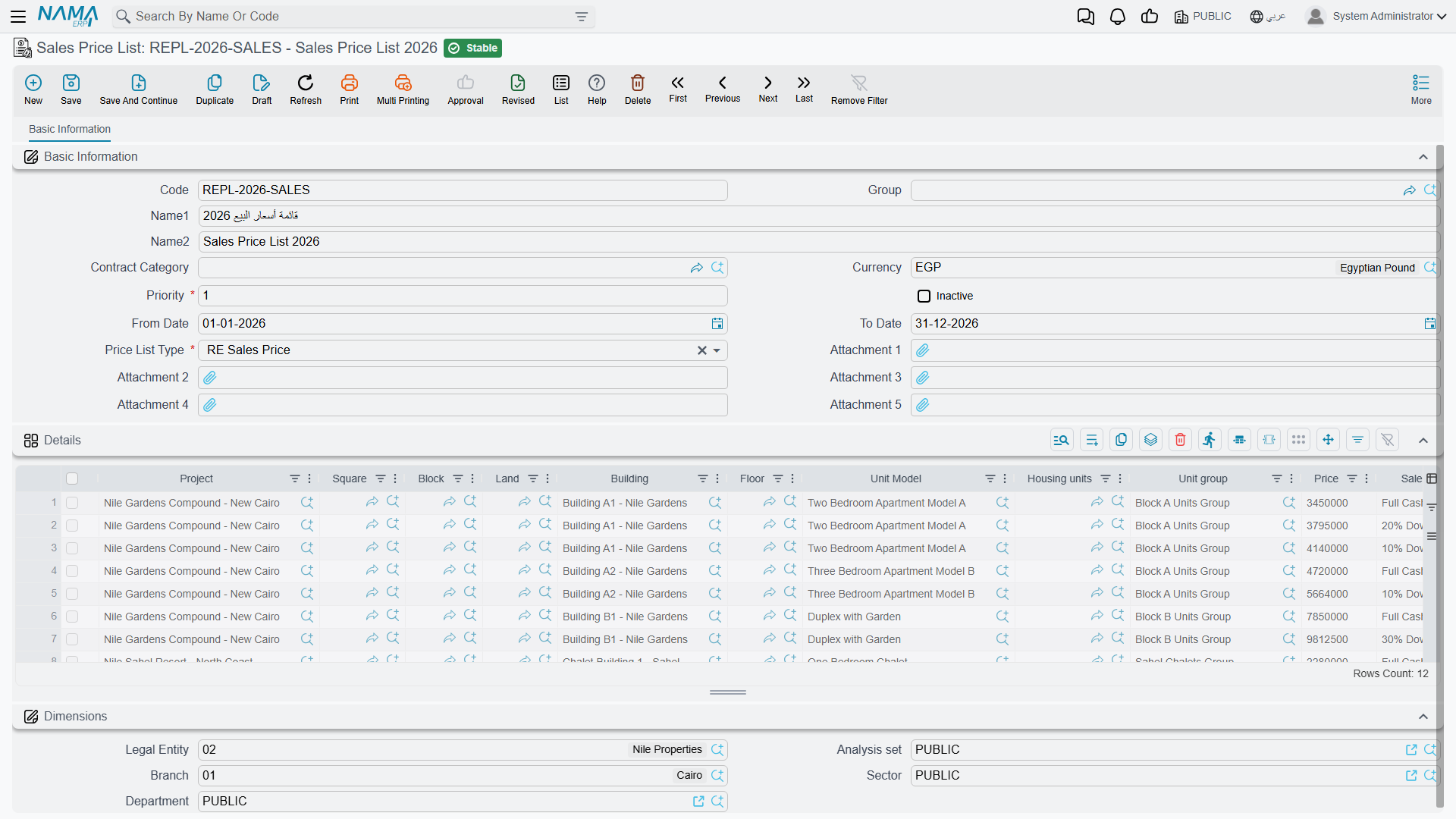Image resolution: width=1456 pixels, height=819 pixels.
Task: Clear the RE Sales Price selection
Action: pyautogui.click(x=701, y=350)
